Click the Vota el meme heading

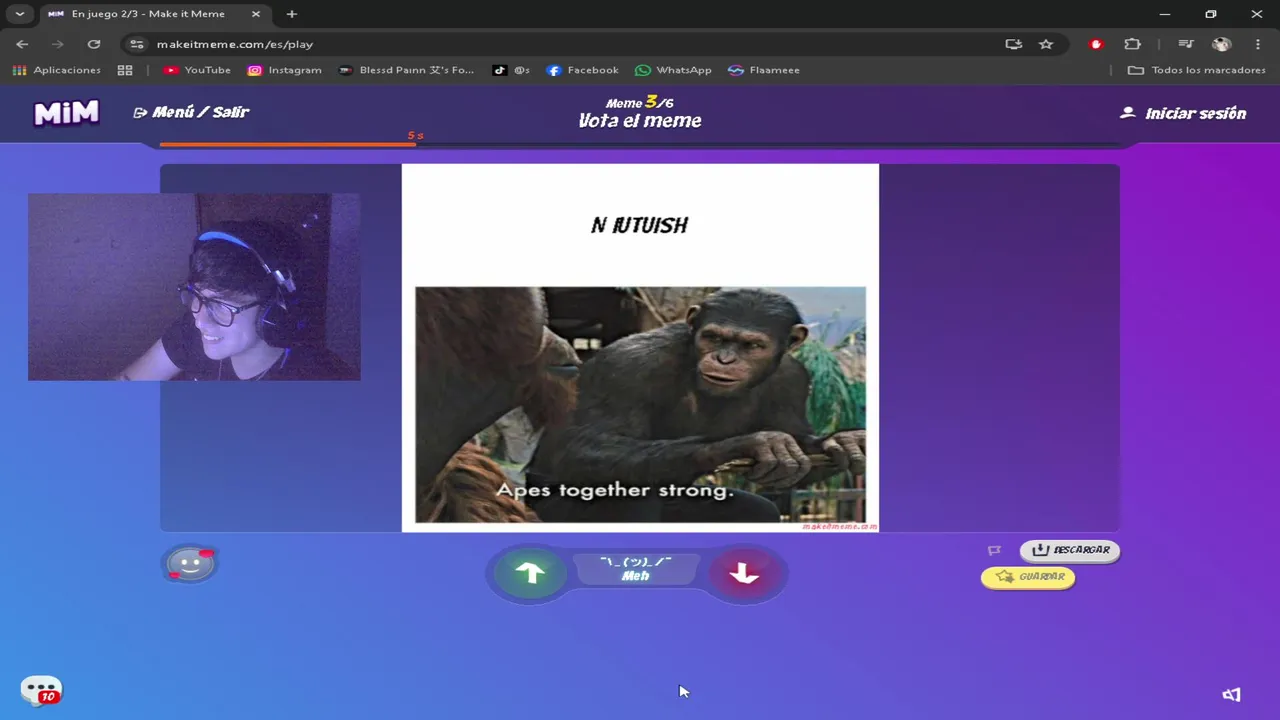pos(640,121)
